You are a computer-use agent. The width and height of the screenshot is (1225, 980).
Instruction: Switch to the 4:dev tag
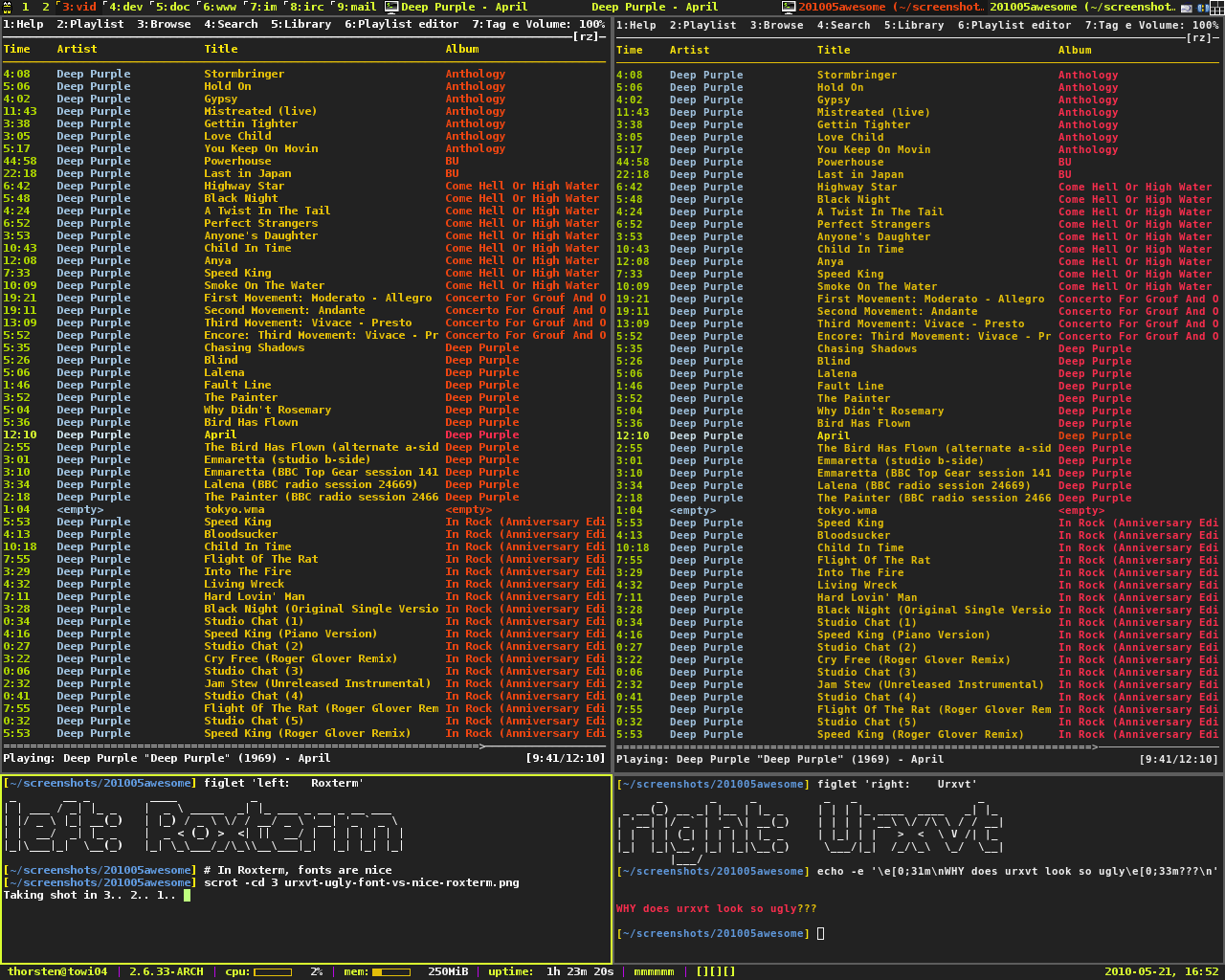(124, 7)
